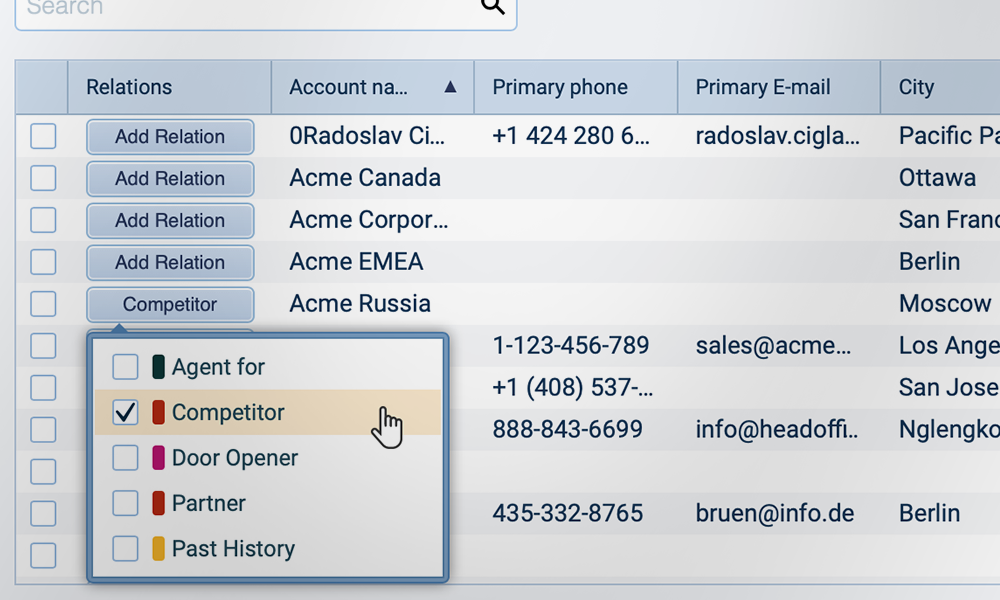Click the red Partner color tag
Viewport: 1000px width, 600px height.
[158, 503]
